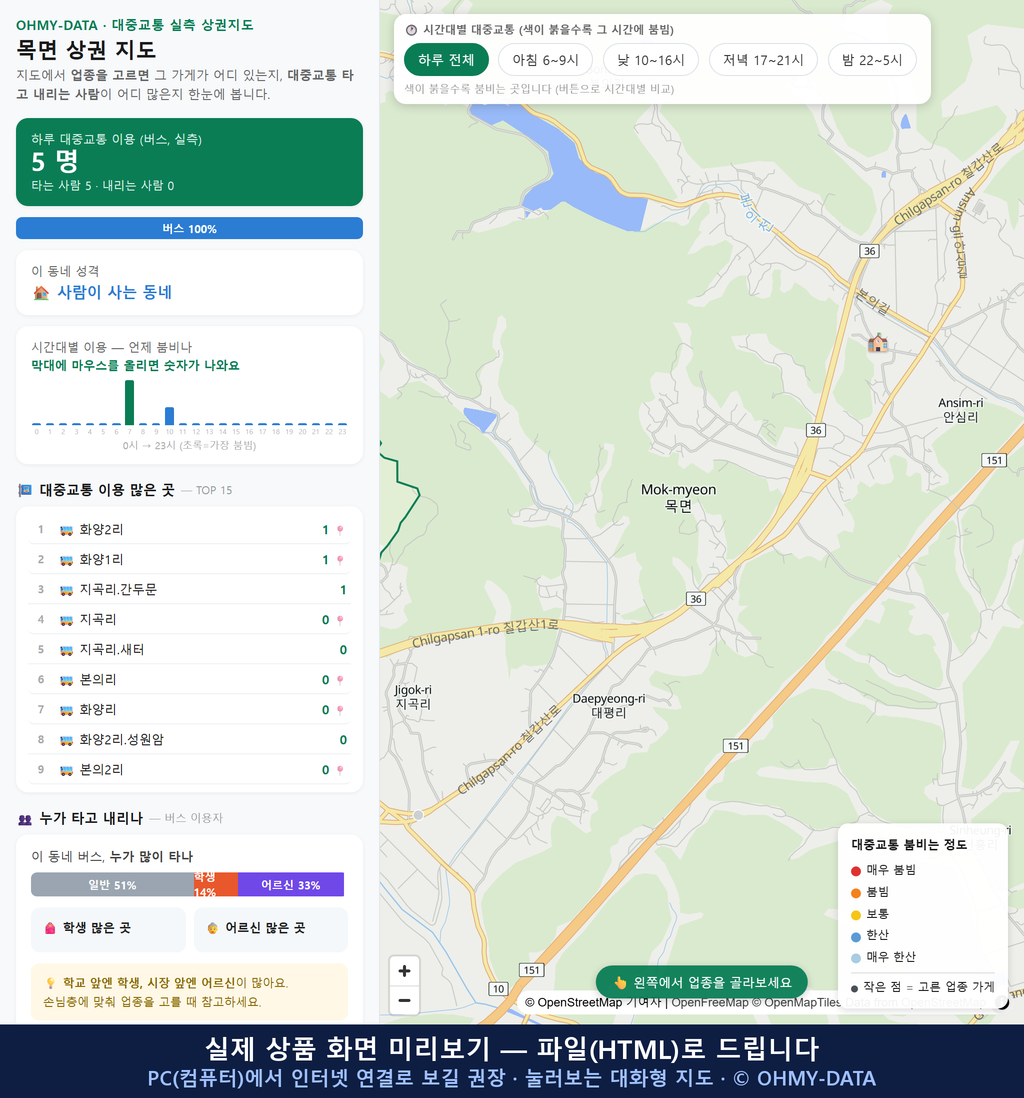Click the location pin in 지곡리 row
This screenshot has height=1098, width=1024.
[340, 620]
